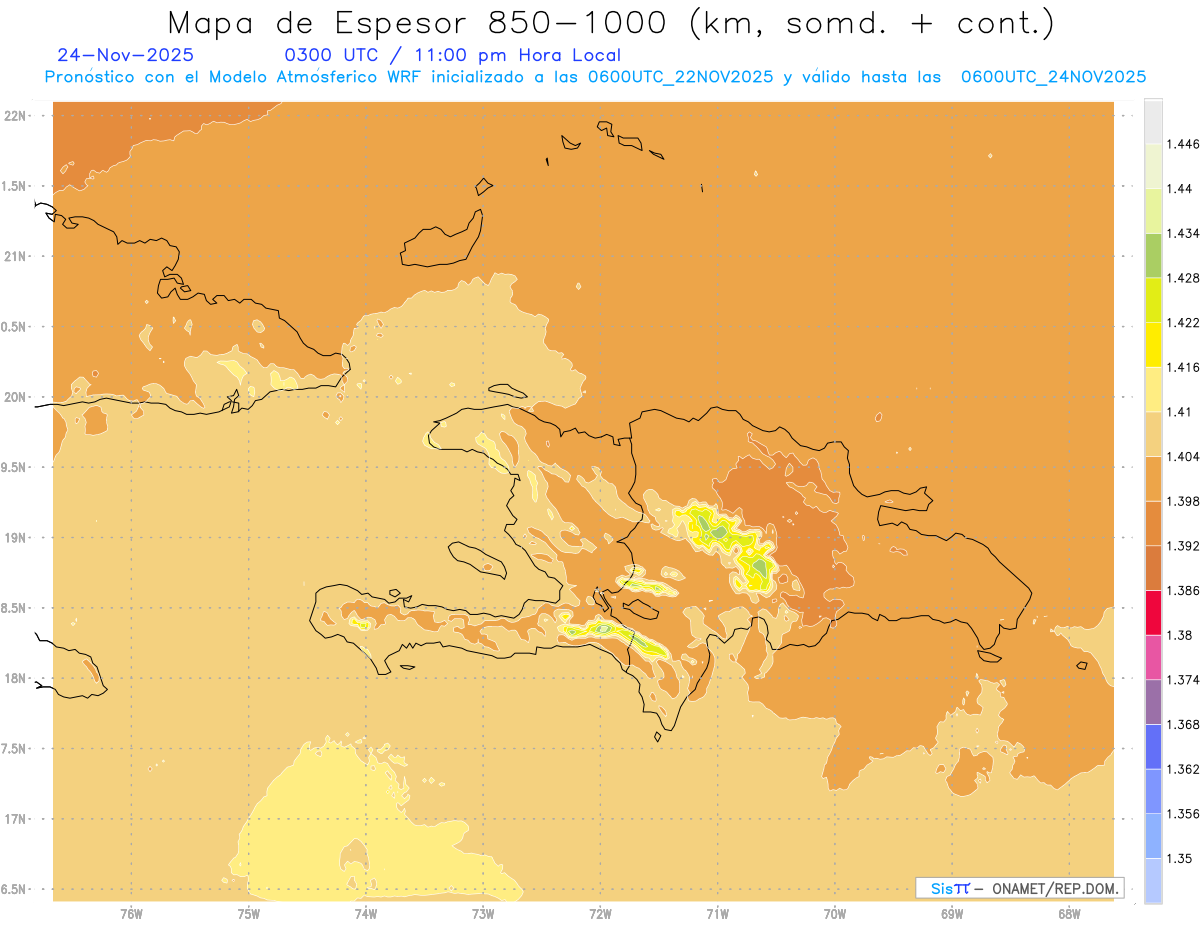Click latitude label '9.5N'
The width and height of the screenshot is (1200, 927).
point(16,467)
